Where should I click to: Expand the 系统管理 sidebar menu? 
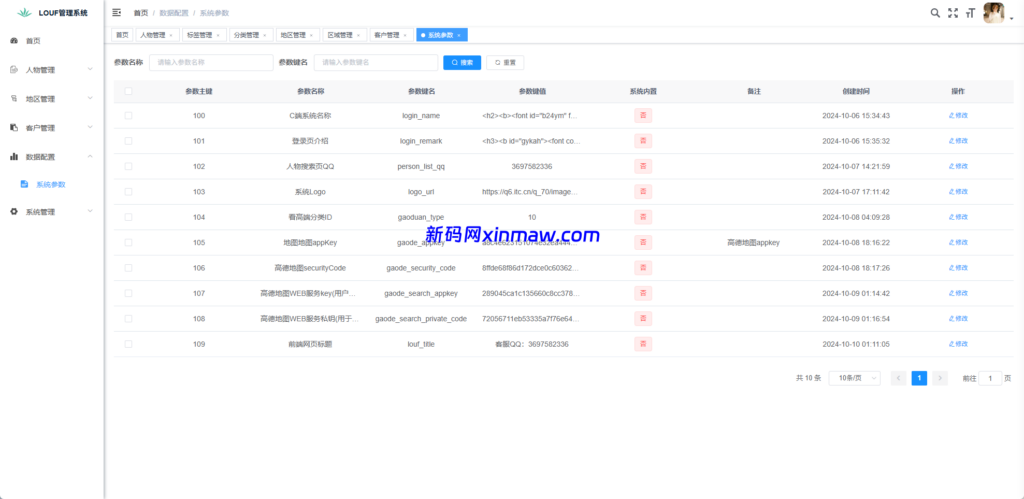[90, 212]
